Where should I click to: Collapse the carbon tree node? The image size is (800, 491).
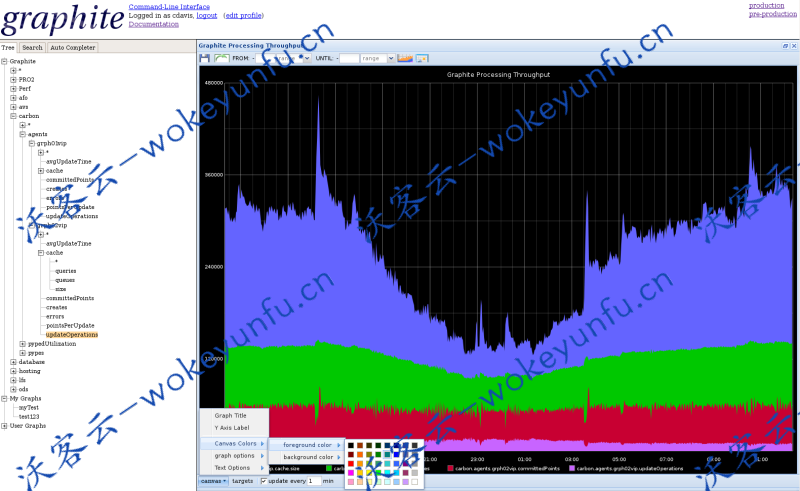[14, 116]
